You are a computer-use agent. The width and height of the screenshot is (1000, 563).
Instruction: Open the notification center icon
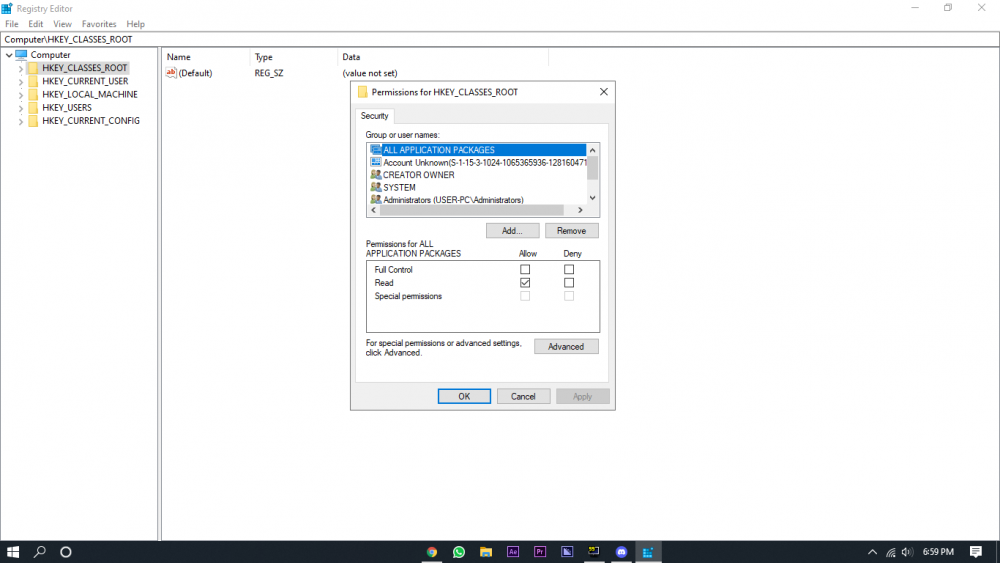click(x=976, y=552)
